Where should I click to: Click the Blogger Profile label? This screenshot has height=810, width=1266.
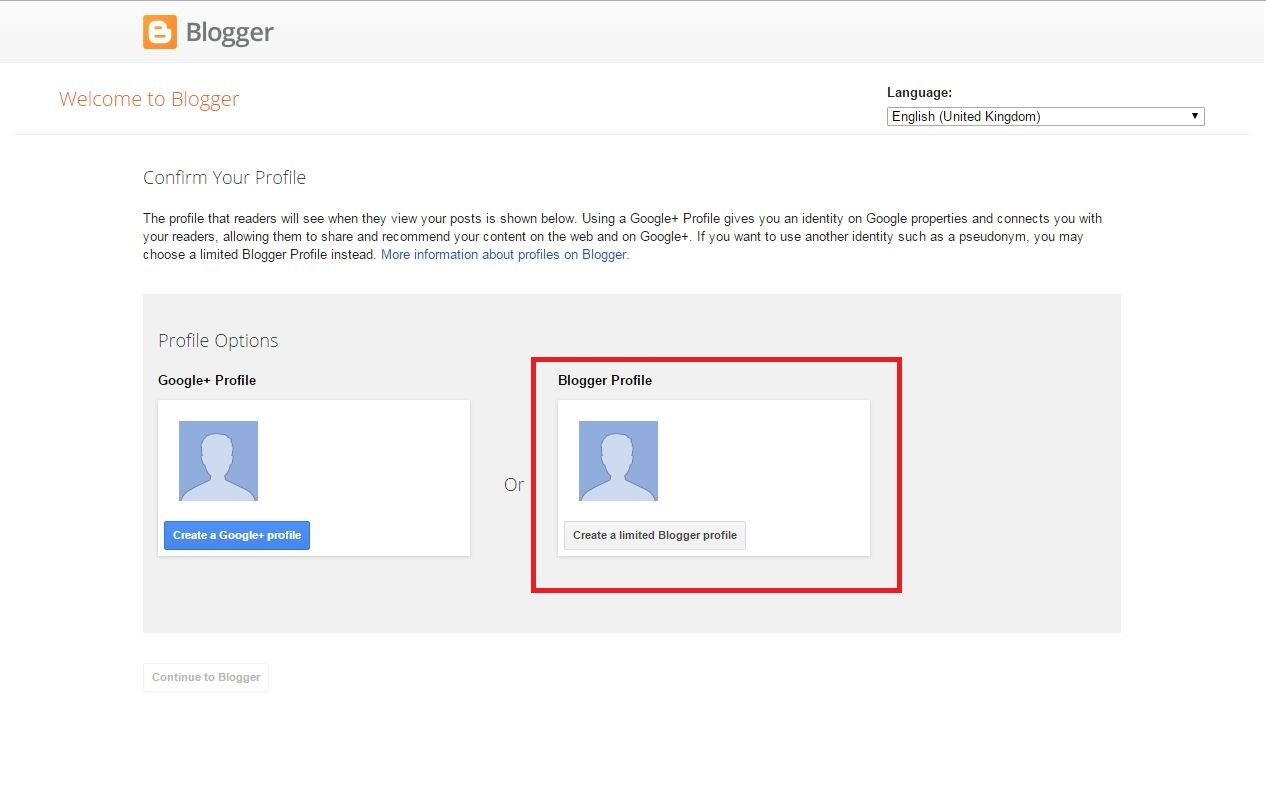(605, 380)
